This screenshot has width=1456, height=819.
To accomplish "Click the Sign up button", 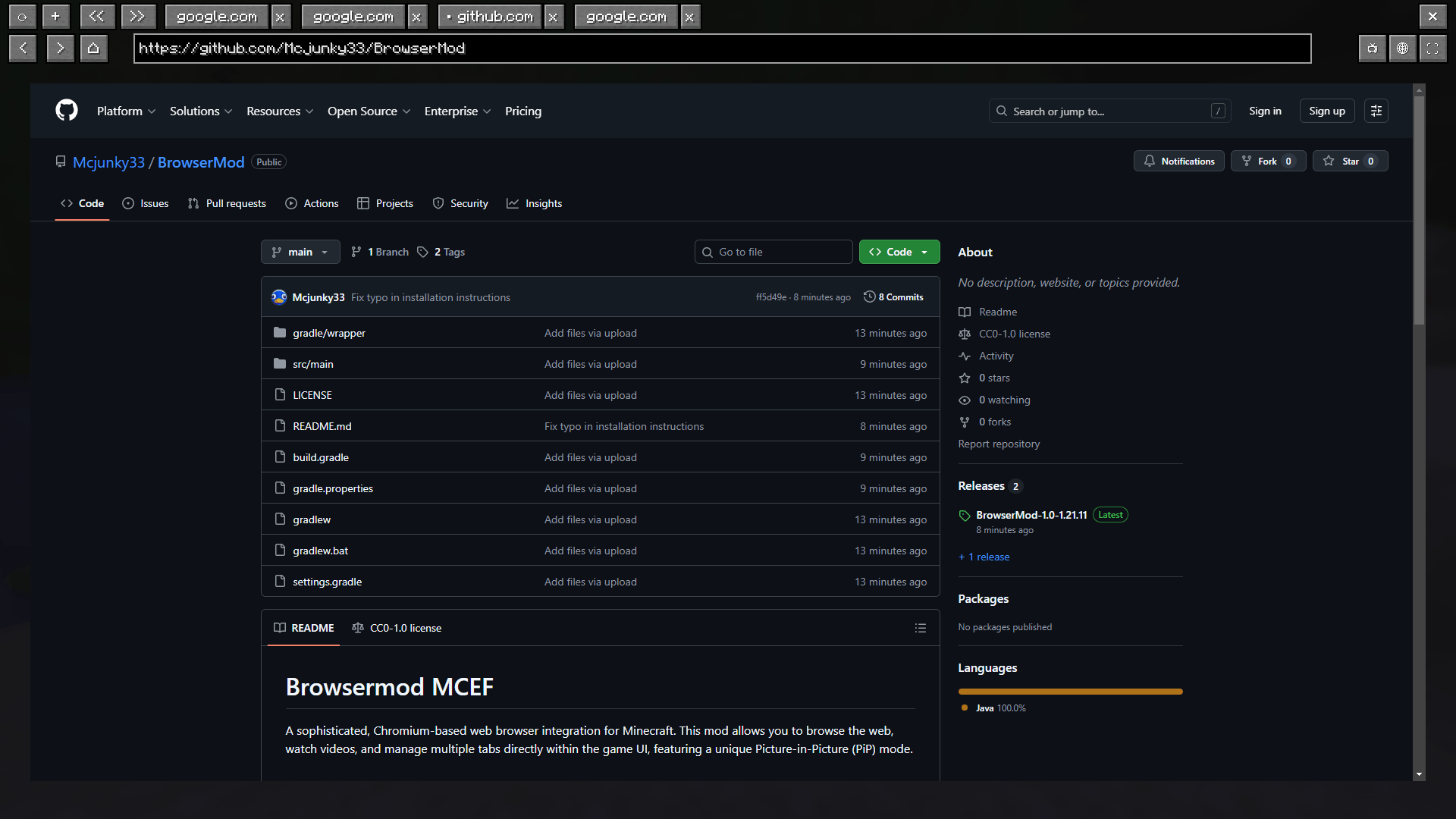I will tap(1326, 111).
